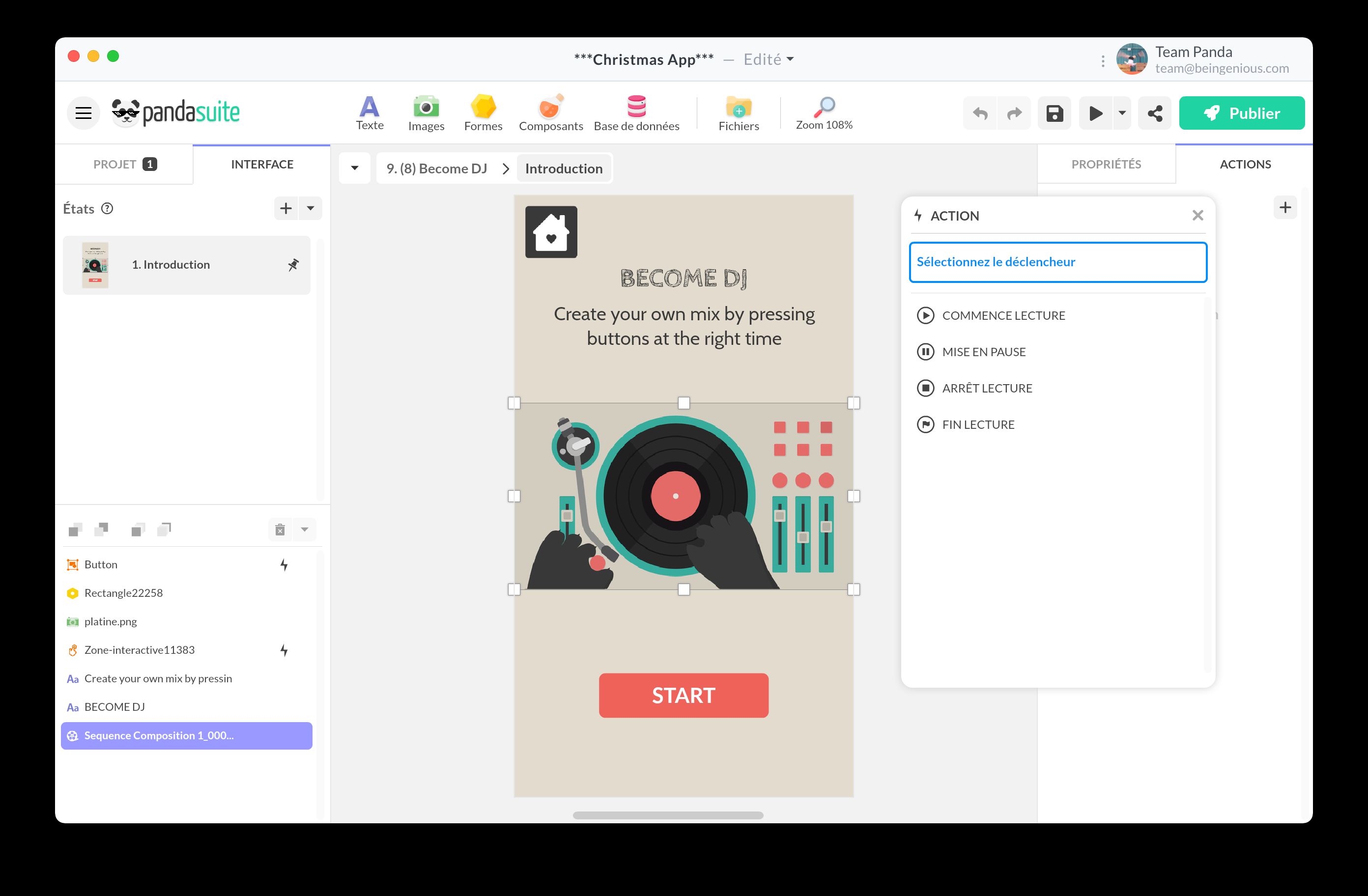This screenshot has height=896, width=1368.
Task: Expand the États add dropdown arrow
Action: click(x=311, y=208)
